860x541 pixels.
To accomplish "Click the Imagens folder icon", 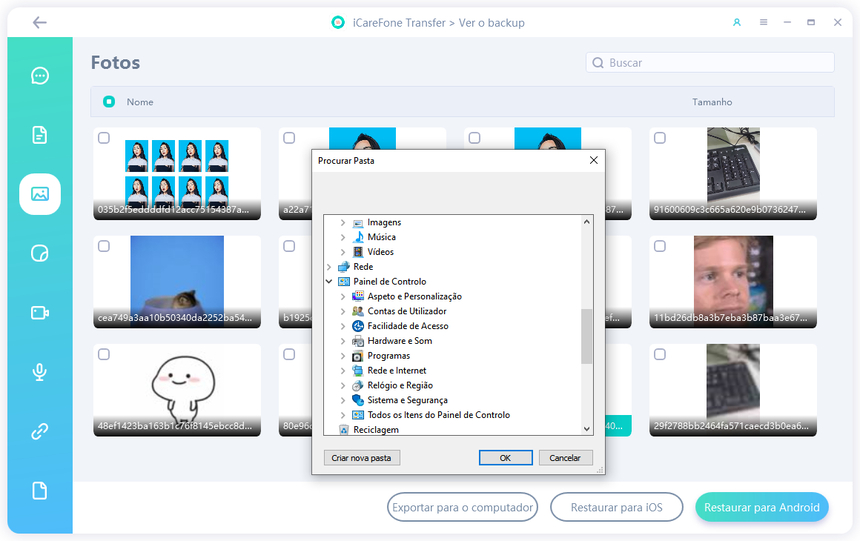I will (358, 223).
